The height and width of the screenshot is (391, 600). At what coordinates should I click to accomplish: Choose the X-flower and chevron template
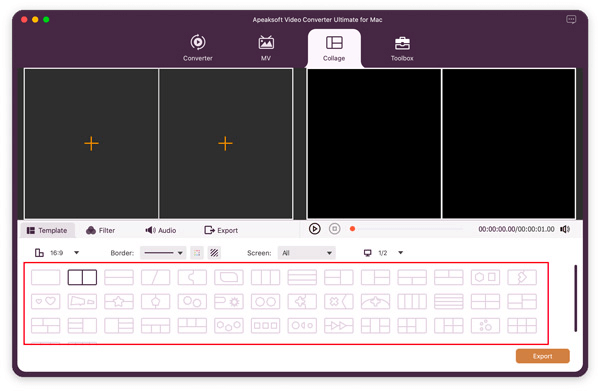[x=339, y=301]
